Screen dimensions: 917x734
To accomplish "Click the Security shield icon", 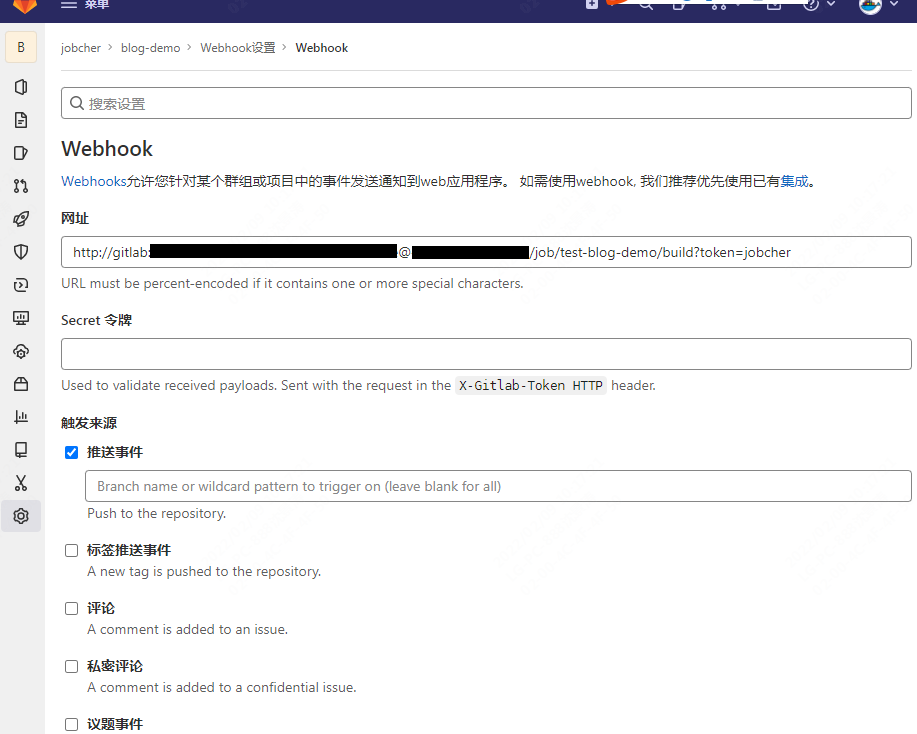I will pyautogui.click(x=21, y=251).
